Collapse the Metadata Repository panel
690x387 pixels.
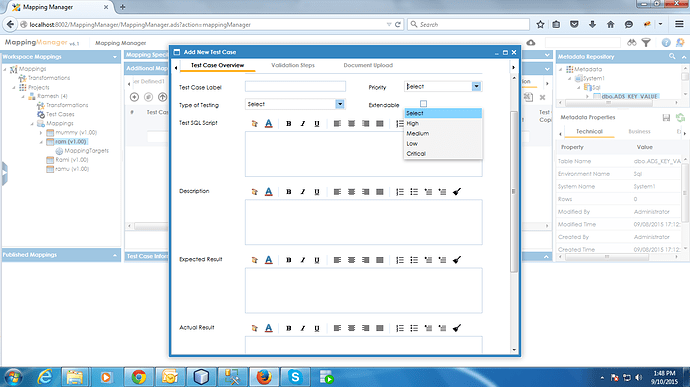click(x=684, y=57)
